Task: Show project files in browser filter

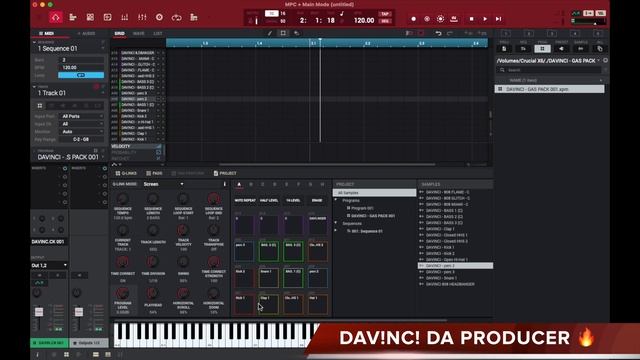Action: point(504,49)
